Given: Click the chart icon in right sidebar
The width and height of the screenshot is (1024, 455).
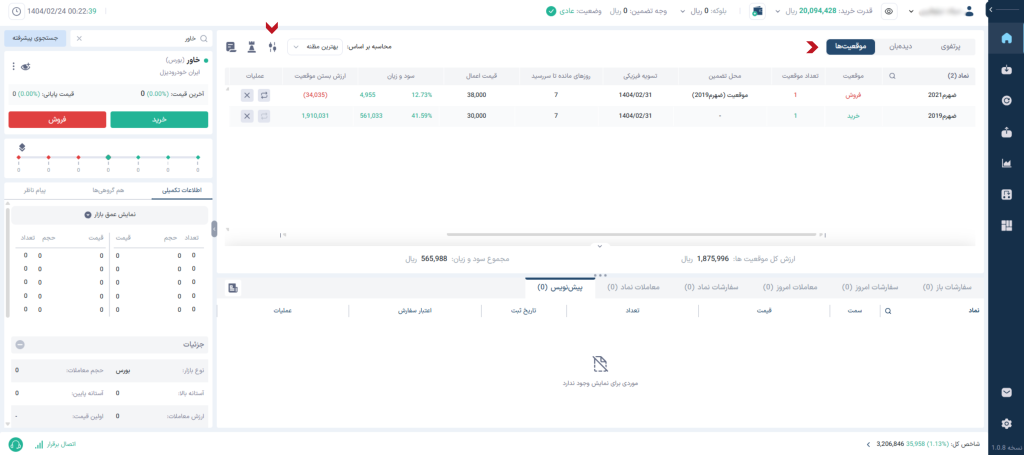Looking at the screenshot, I should (x=1006, y=163).
